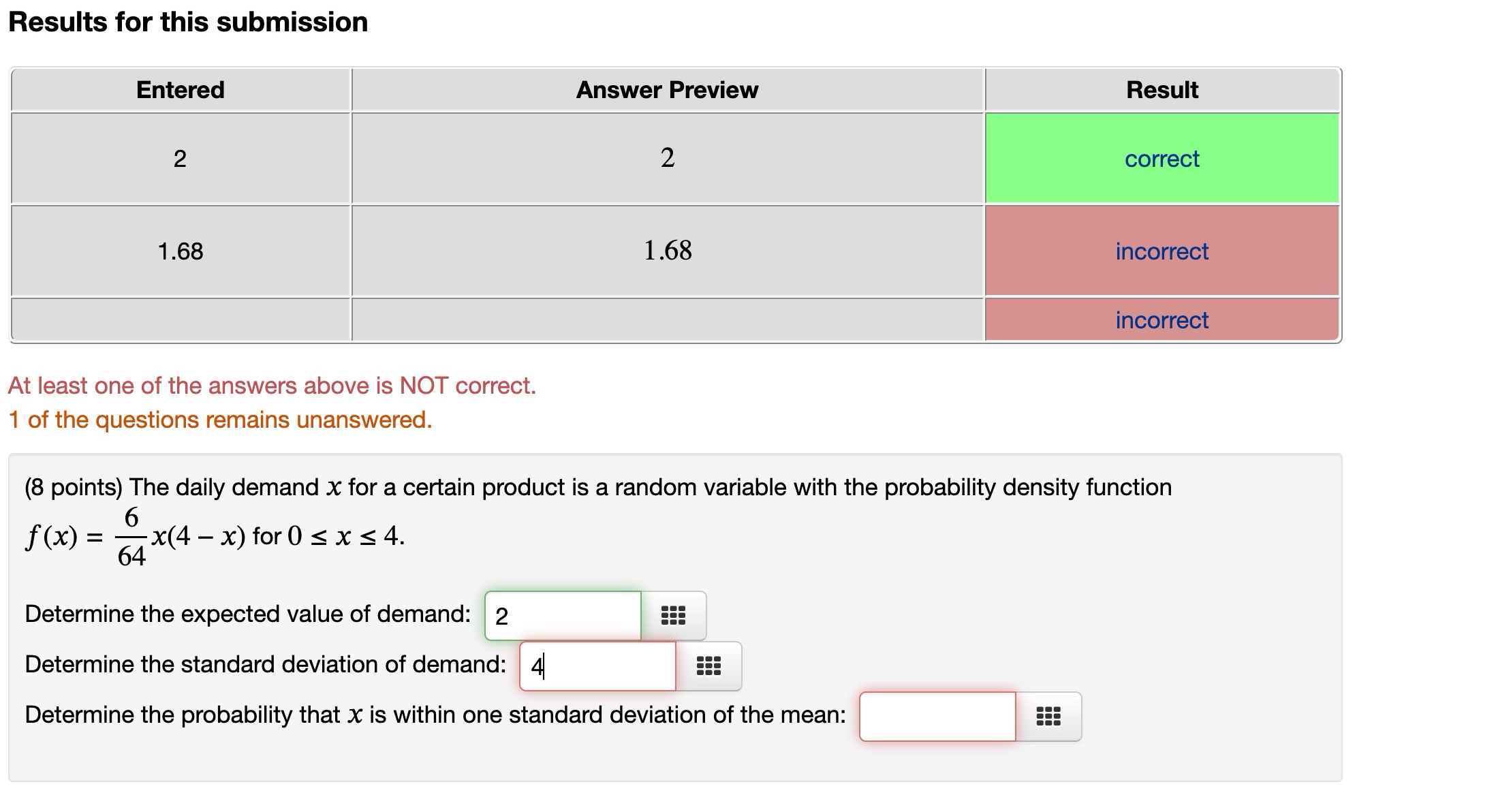The image size is (1496, 812).
Task: Select the keypad icon next to the value 2 field
Action: click(673, 614)
